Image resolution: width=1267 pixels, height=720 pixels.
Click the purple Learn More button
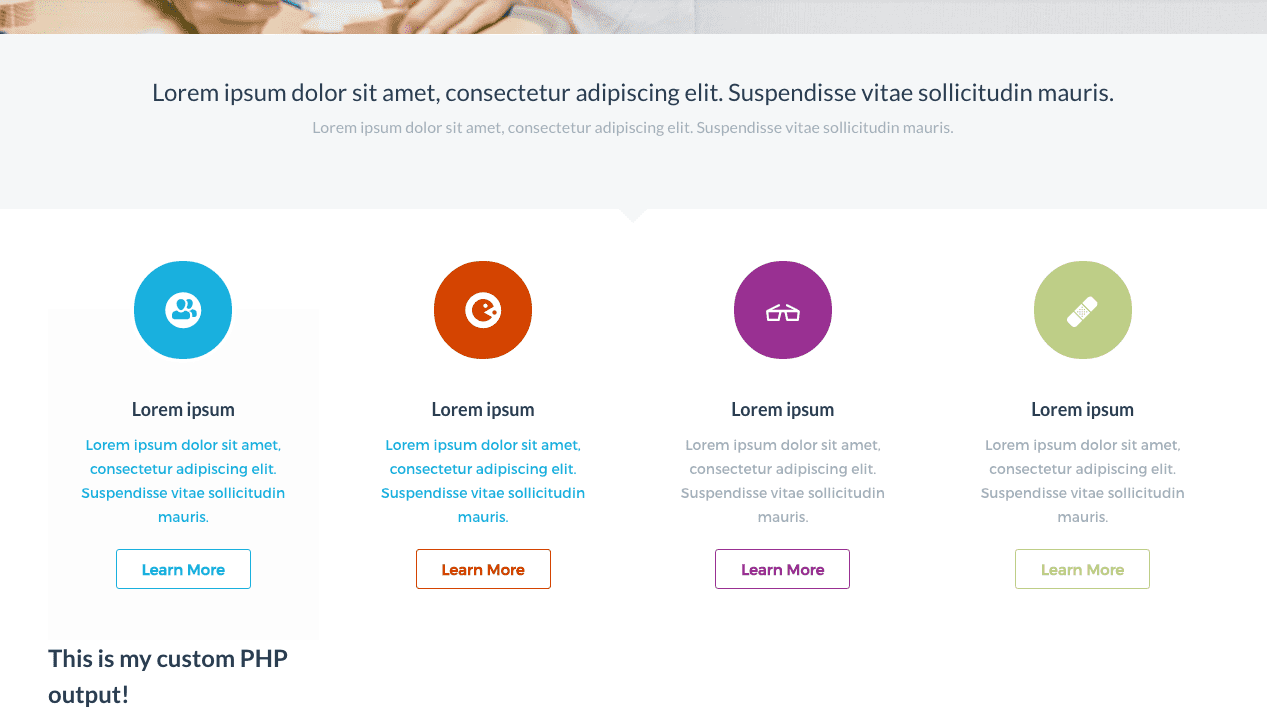pos(782,569)
